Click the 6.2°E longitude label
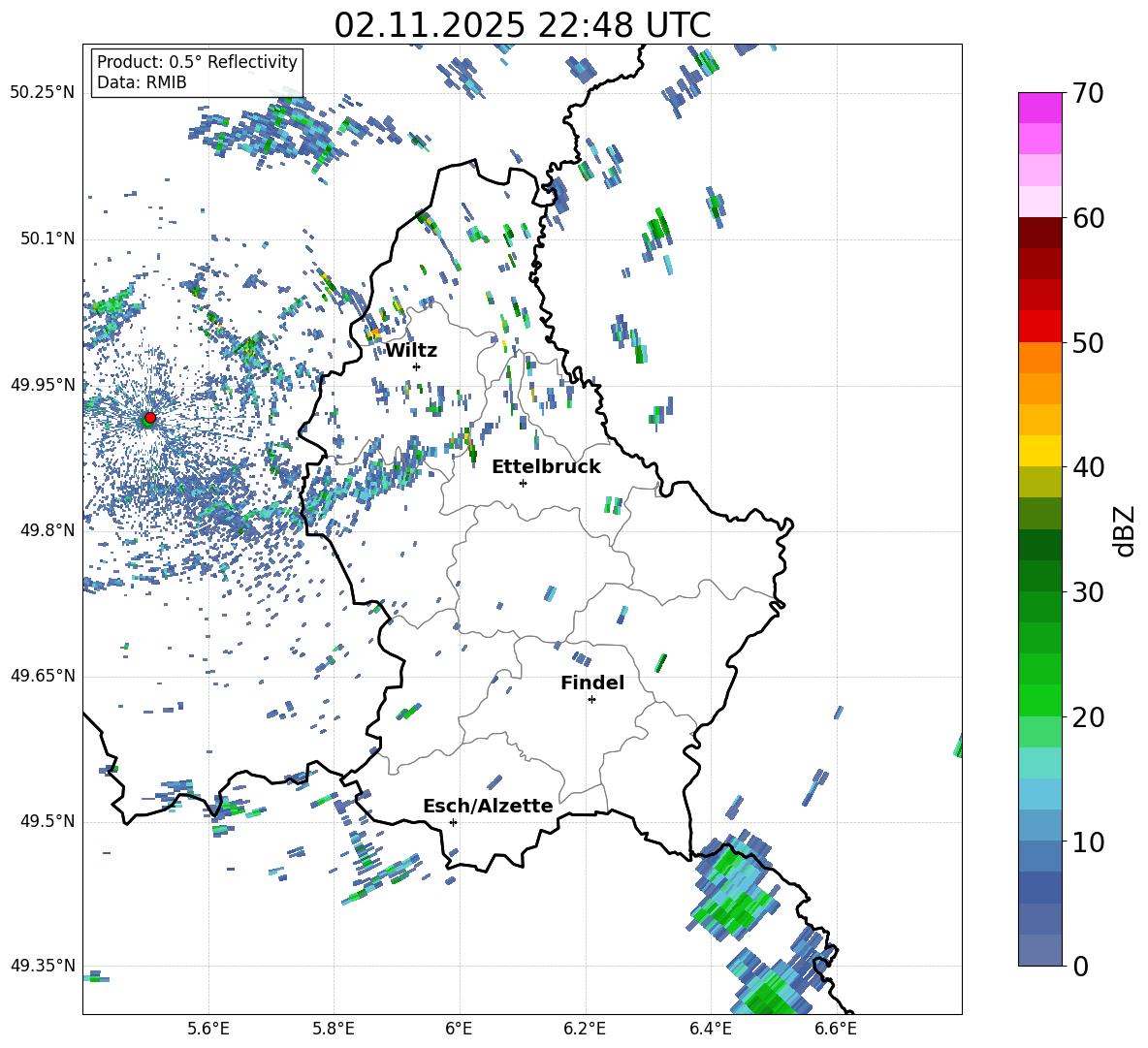This screenshot has width=1148, height=1048. coord(585,1029)
